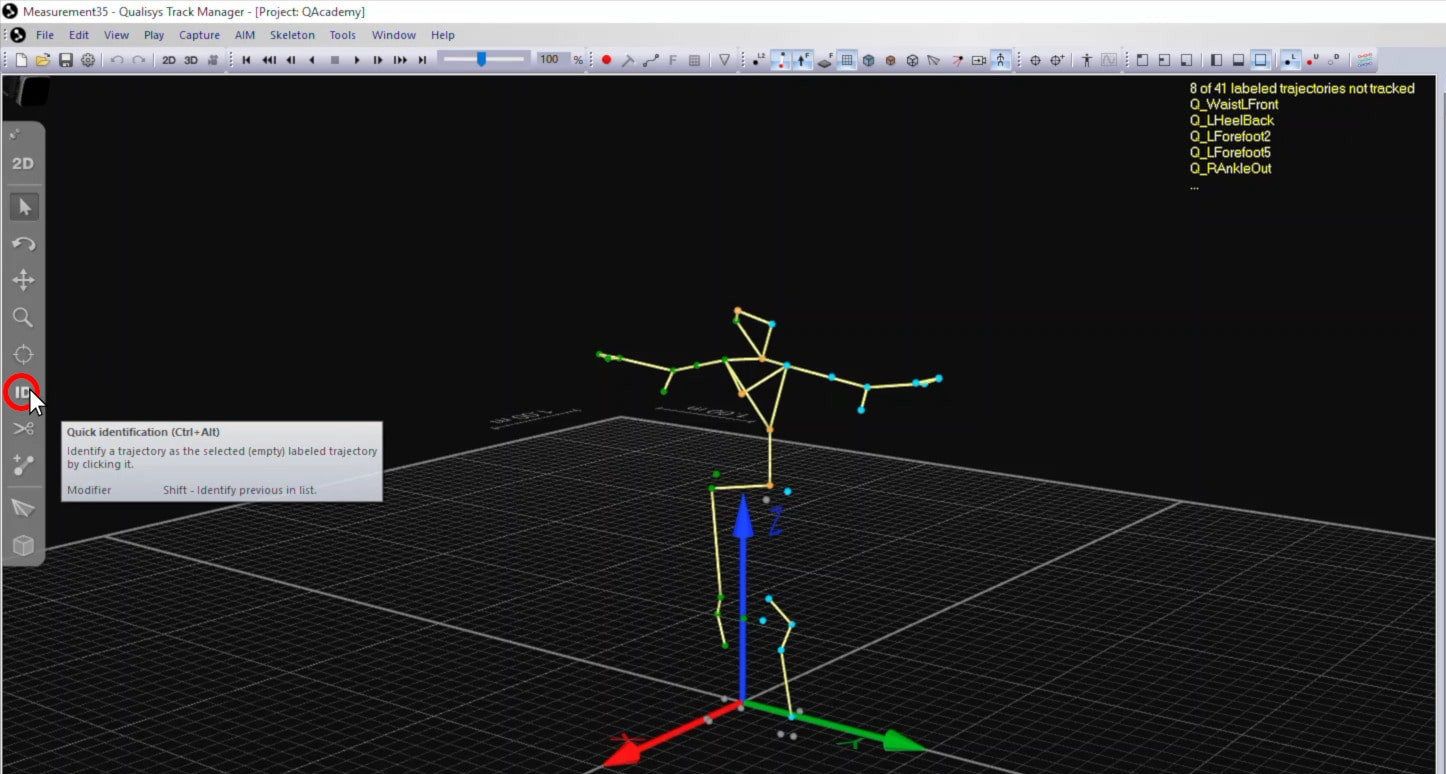Open the video camera view icon

click(x=213, y=60)
